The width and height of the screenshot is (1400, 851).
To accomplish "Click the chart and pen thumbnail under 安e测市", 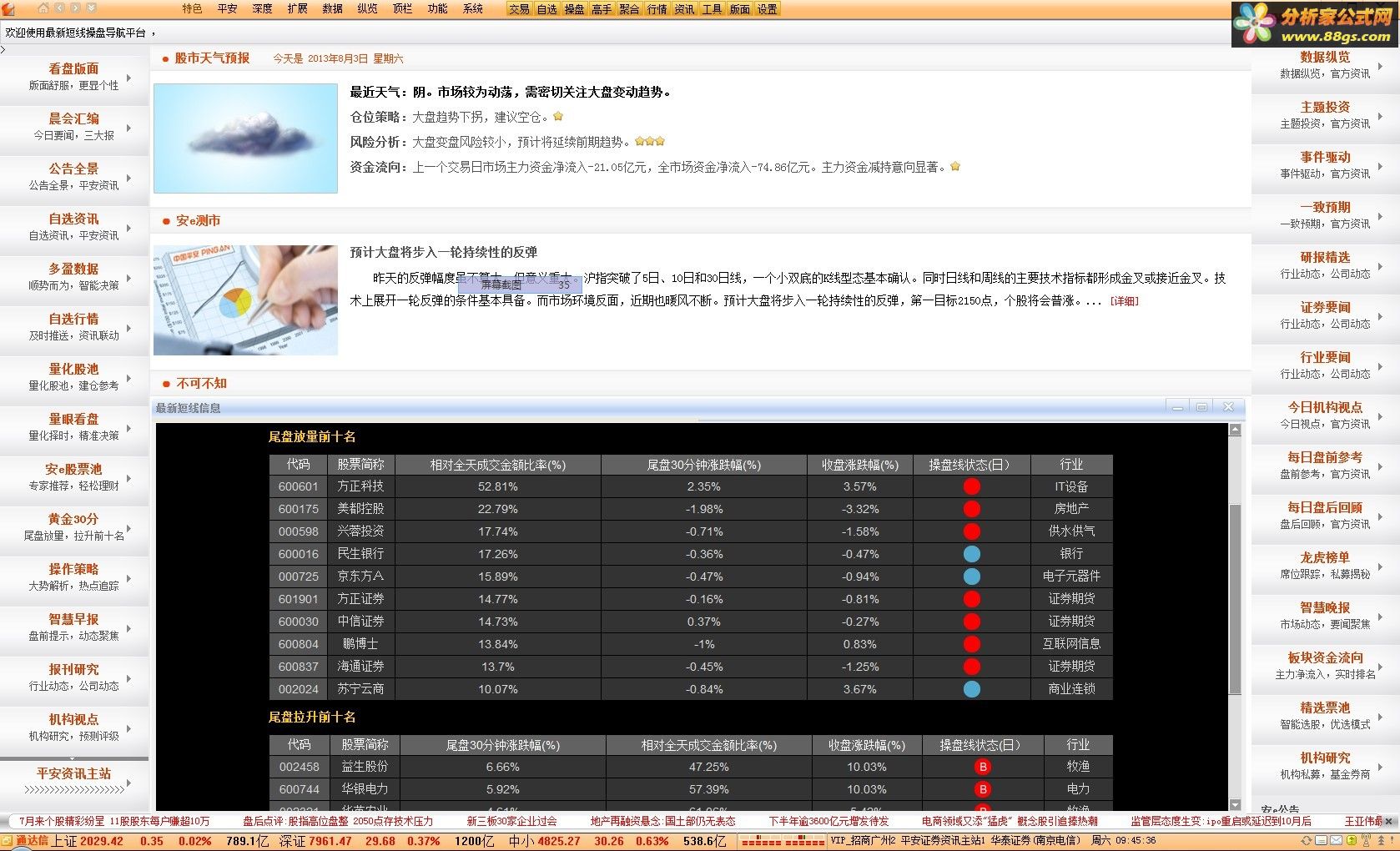I will point(245,300).
